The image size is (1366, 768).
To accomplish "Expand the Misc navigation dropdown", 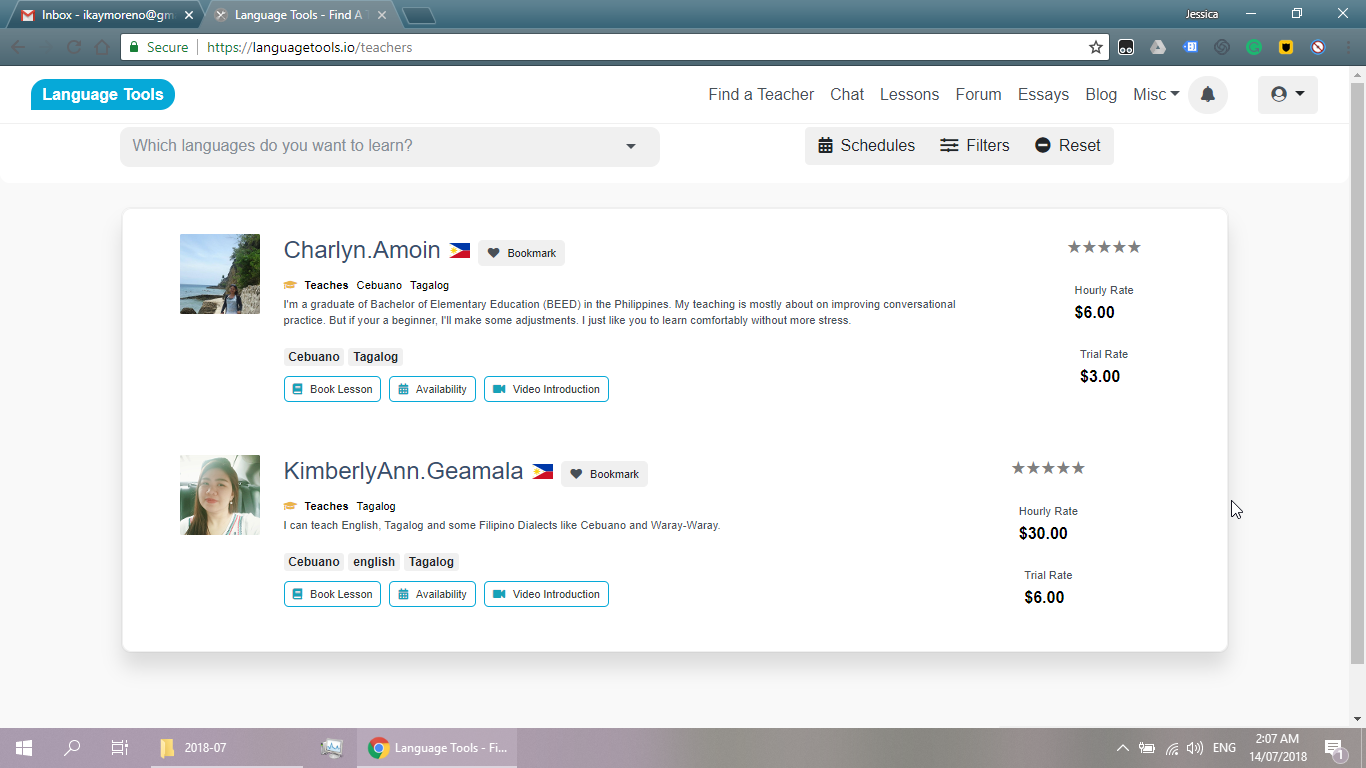I will 1156,95.
